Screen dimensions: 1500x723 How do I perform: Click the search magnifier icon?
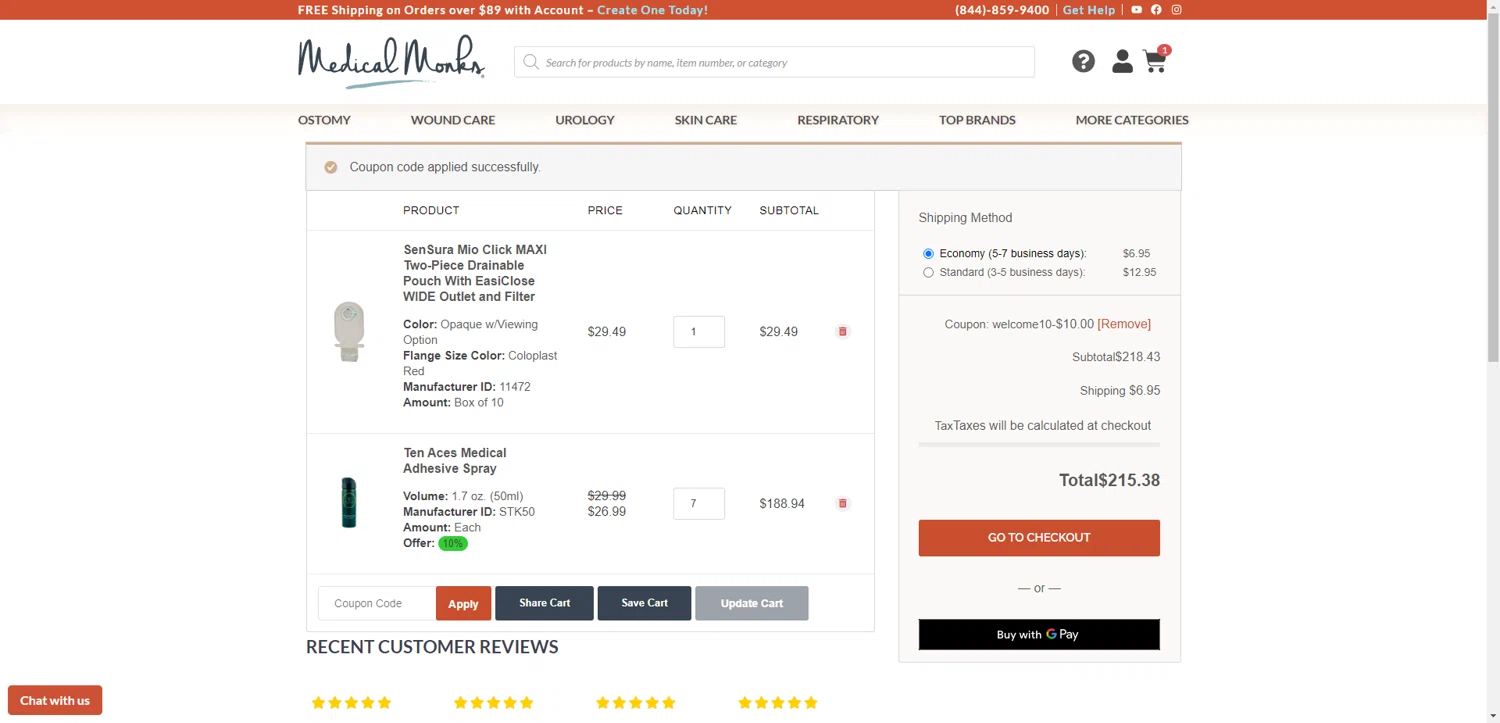coord(531,62)
